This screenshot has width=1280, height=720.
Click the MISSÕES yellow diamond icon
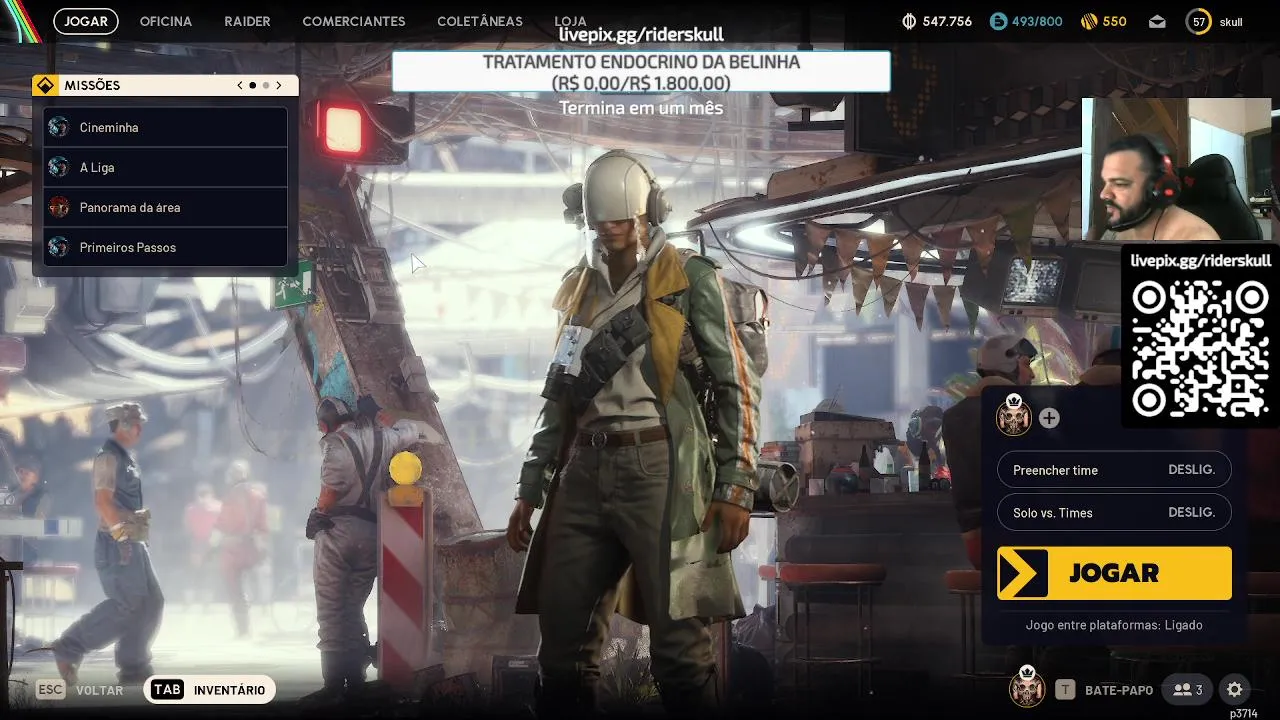pyautogui.click(x=44, y=85)
